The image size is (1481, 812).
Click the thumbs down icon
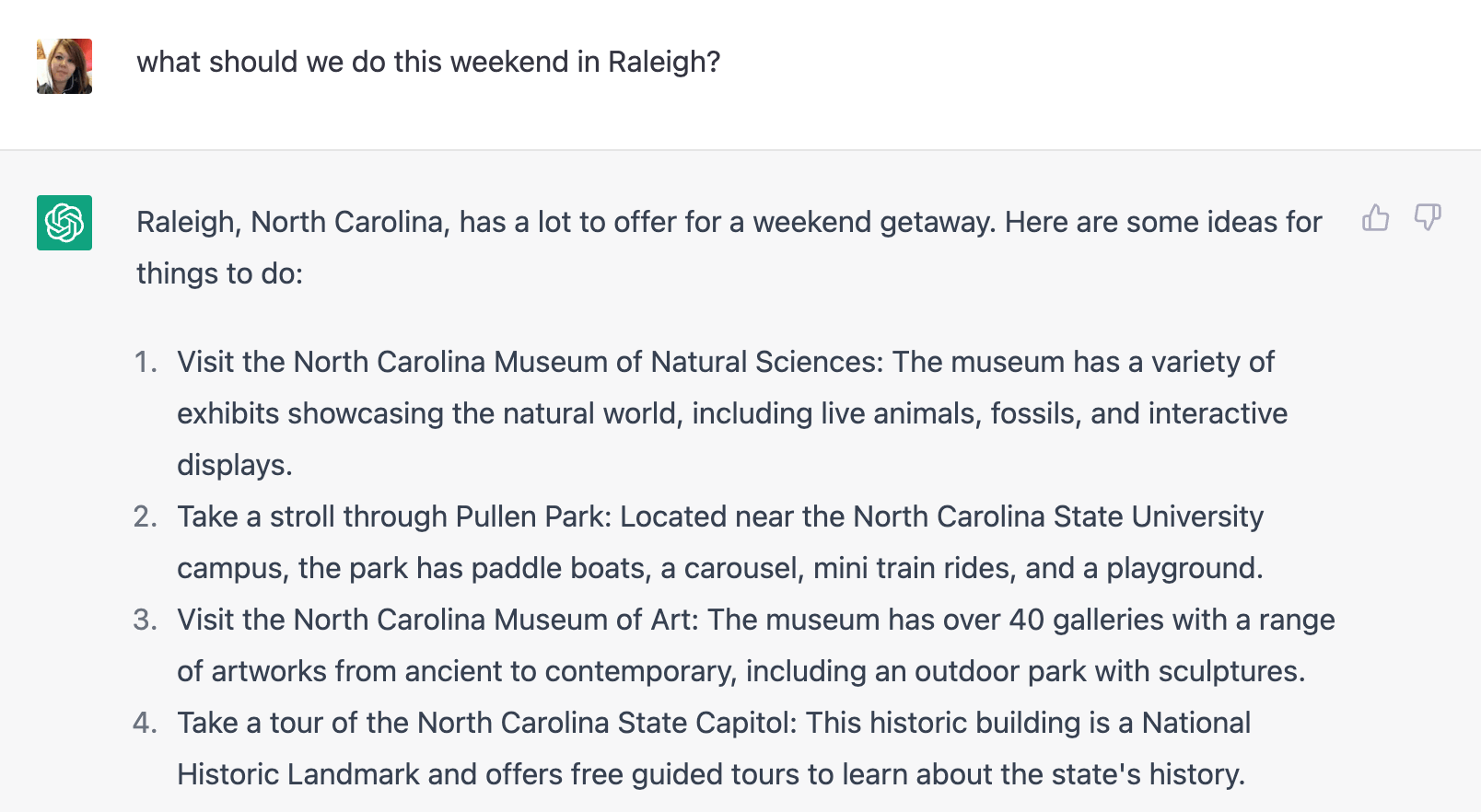point(1427,218)
